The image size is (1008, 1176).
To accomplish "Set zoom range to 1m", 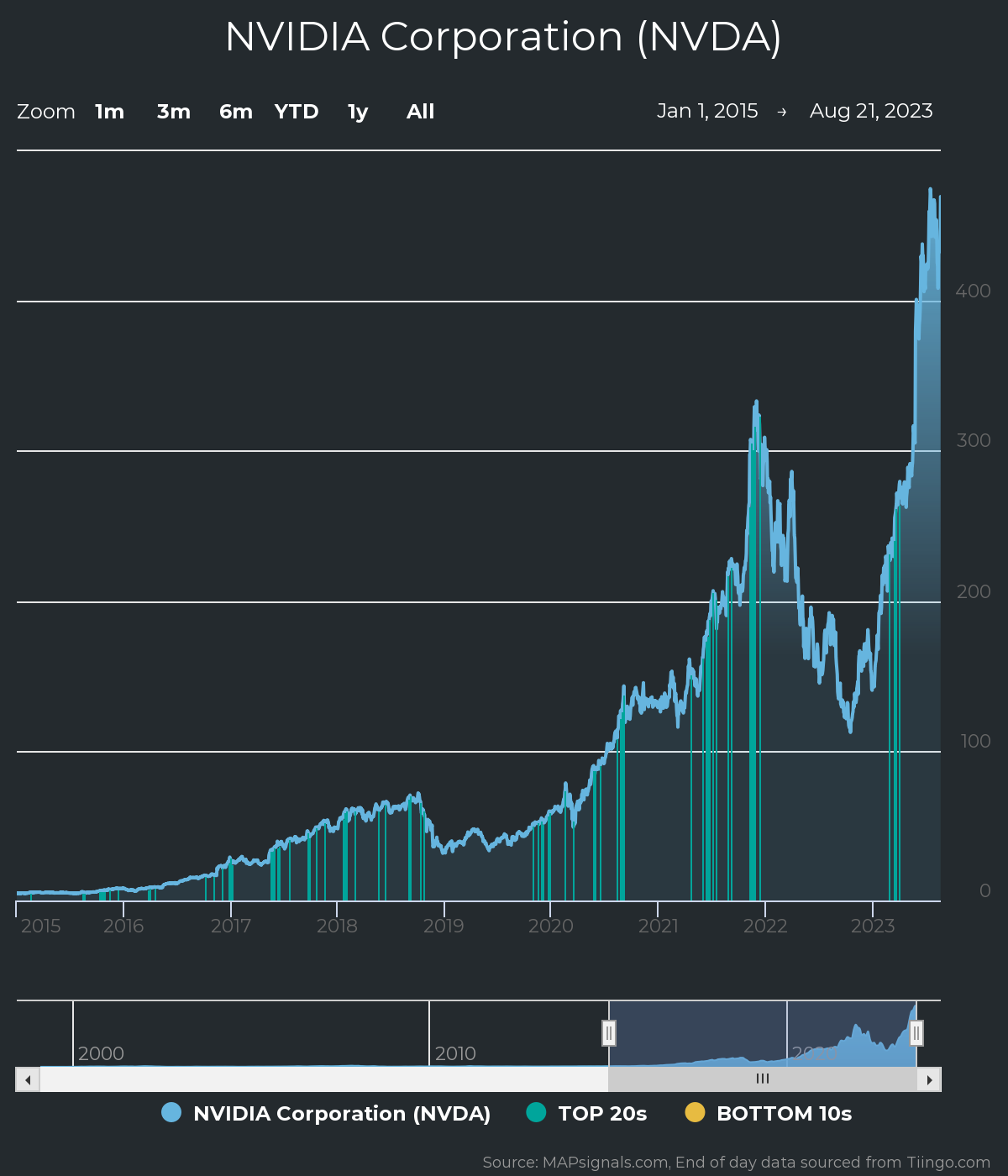I will coord(110,112).
